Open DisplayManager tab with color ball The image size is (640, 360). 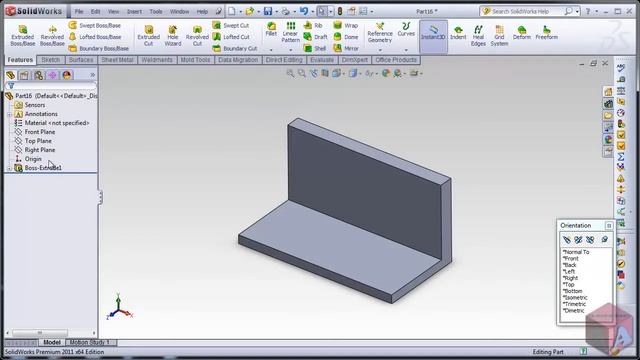[x=67, y=75]
